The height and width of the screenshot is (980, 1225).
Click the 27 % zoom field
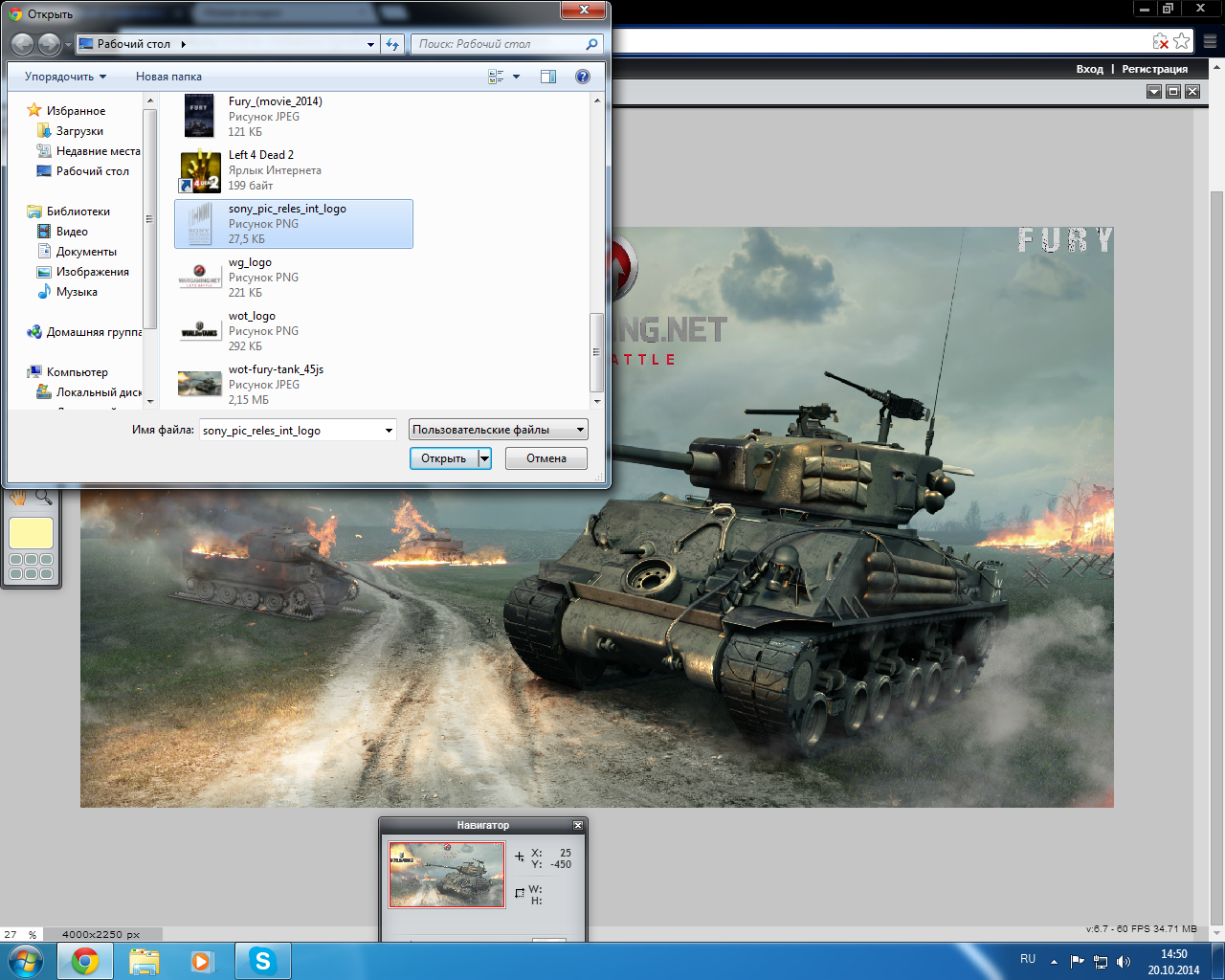(x=20, y=934)
